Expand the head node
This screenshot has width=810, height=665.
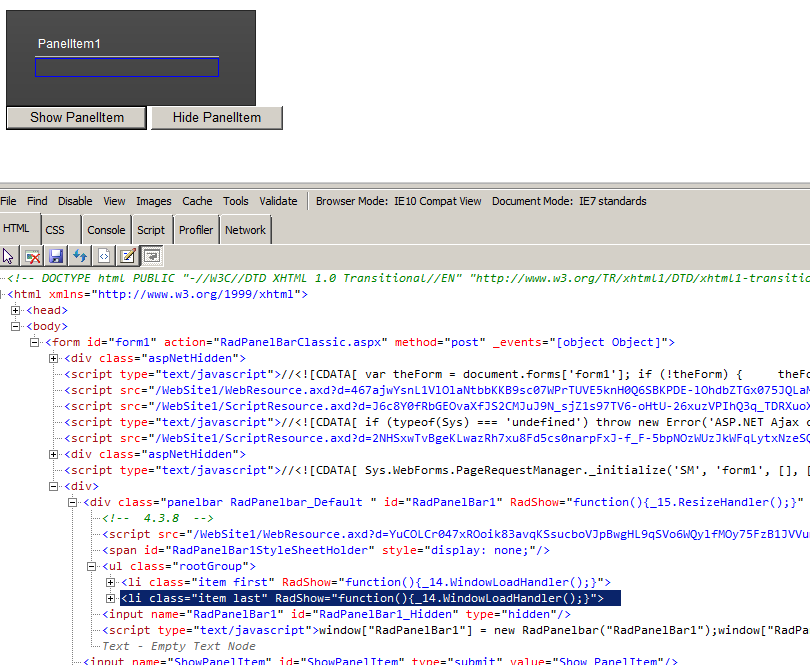[15, 311]
